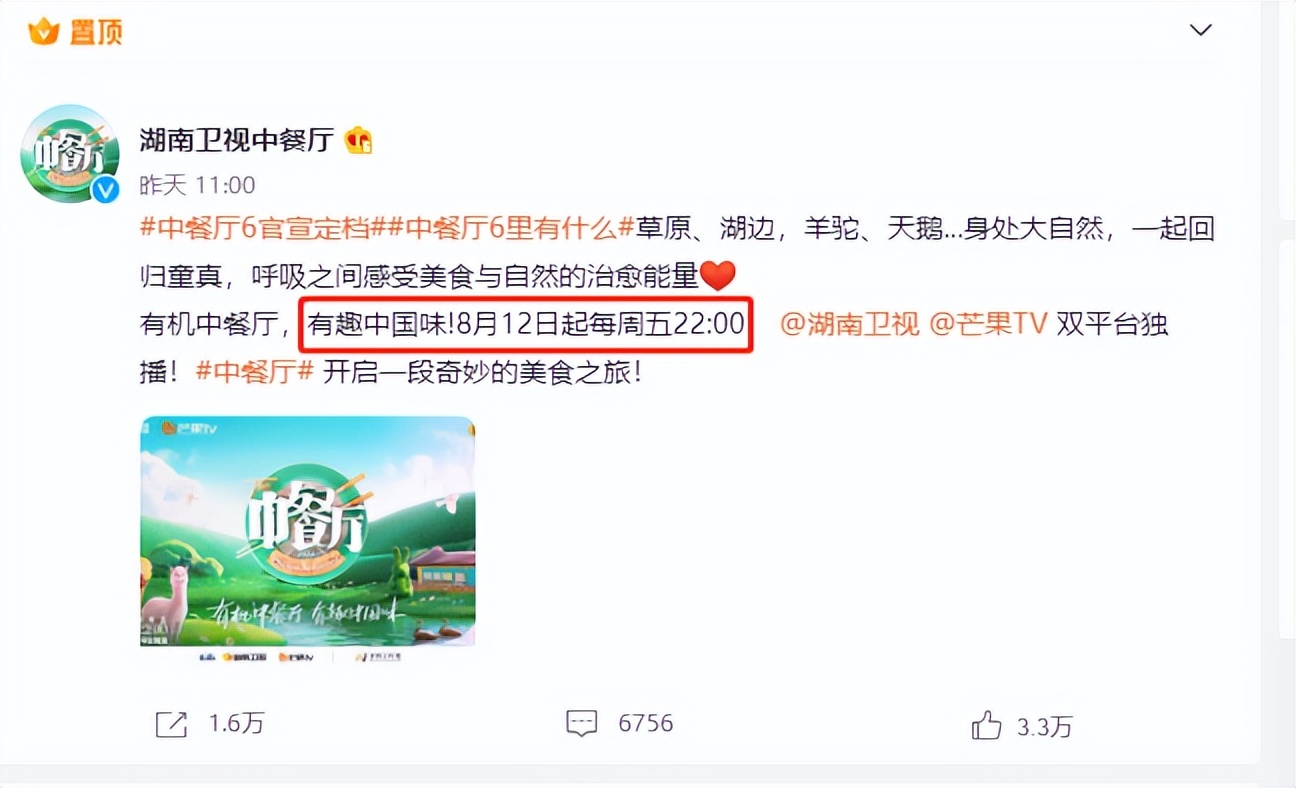Click the repost share icon
The image size is (1296, 788).
click(171, 724)
